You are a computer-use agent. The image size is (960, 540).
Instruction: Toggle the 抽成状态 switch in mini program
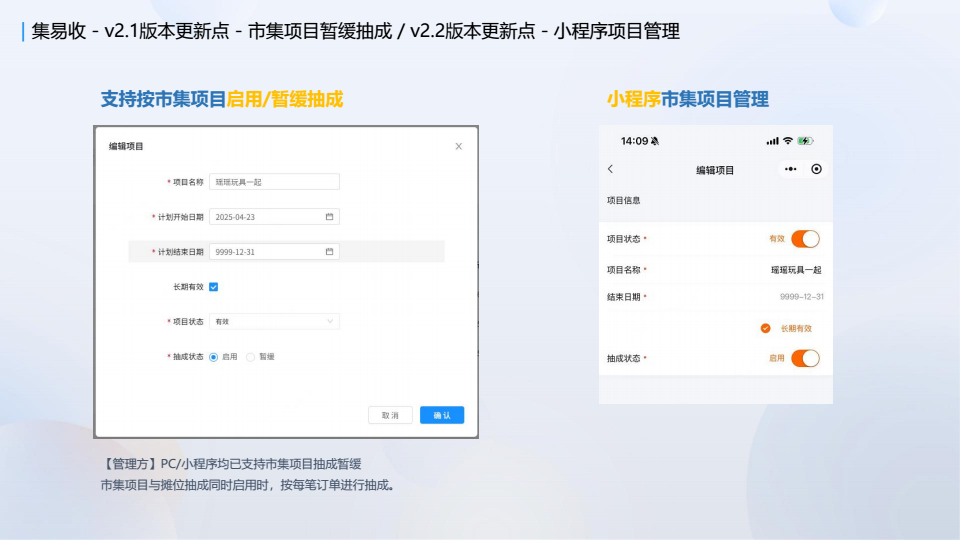click(805, 358)
